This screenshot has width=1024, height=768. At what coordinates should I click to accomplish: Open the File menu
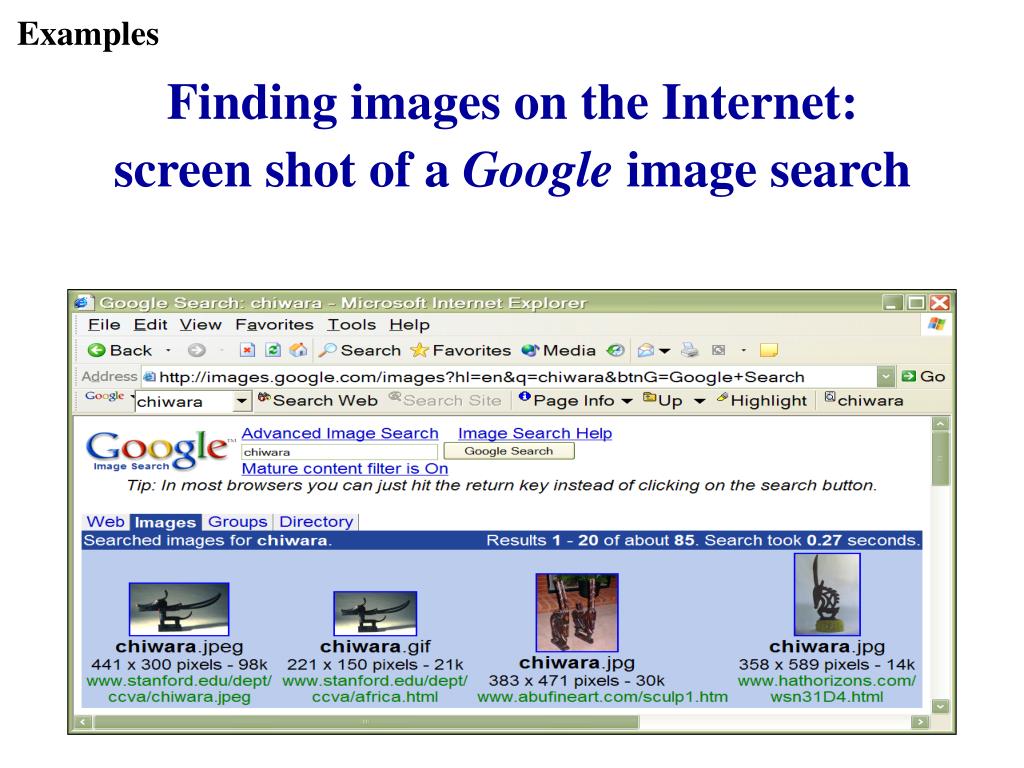[x=104, y=325]
